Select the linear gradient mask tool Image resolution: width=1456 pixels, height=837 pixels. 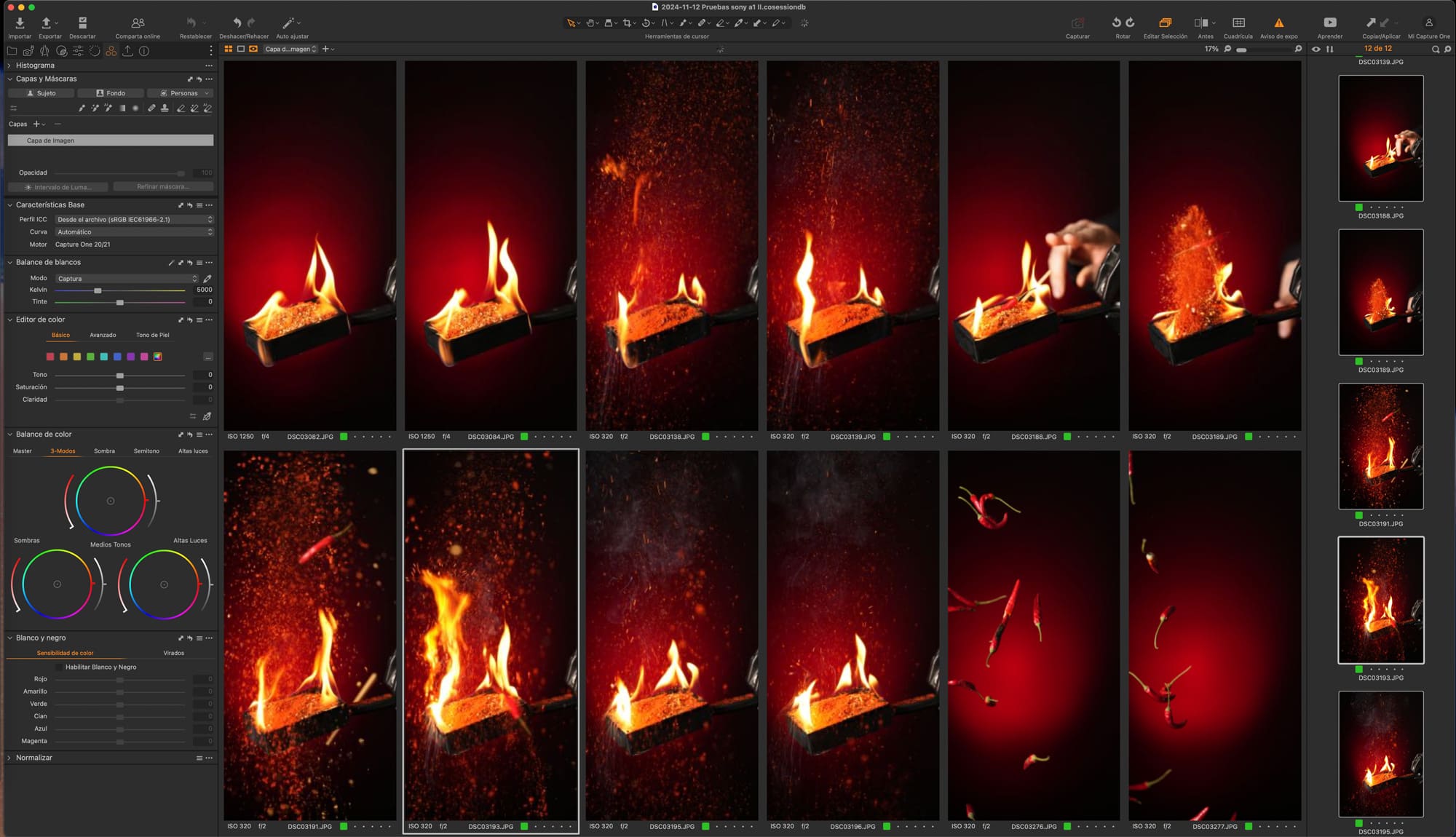coord(122,108)
